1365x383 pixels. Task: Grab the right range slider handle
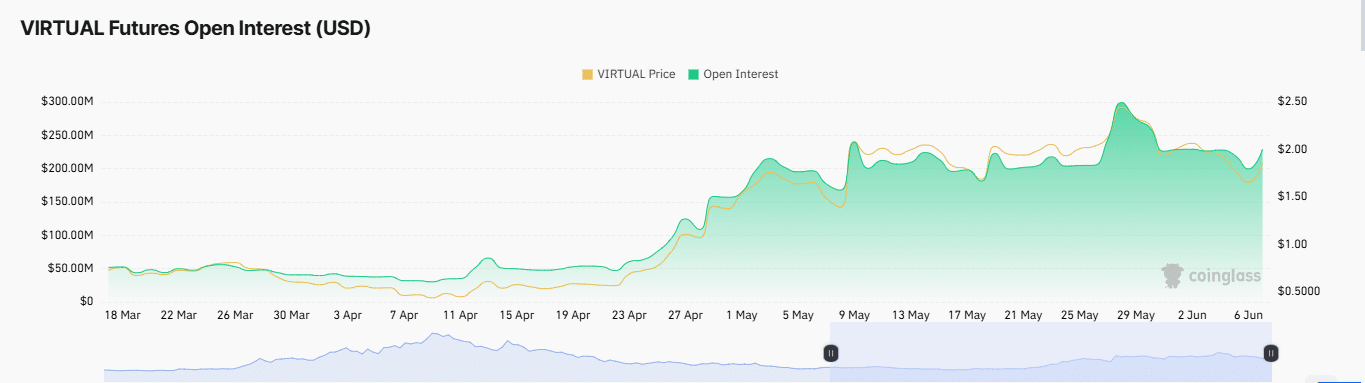(1270, 353)
